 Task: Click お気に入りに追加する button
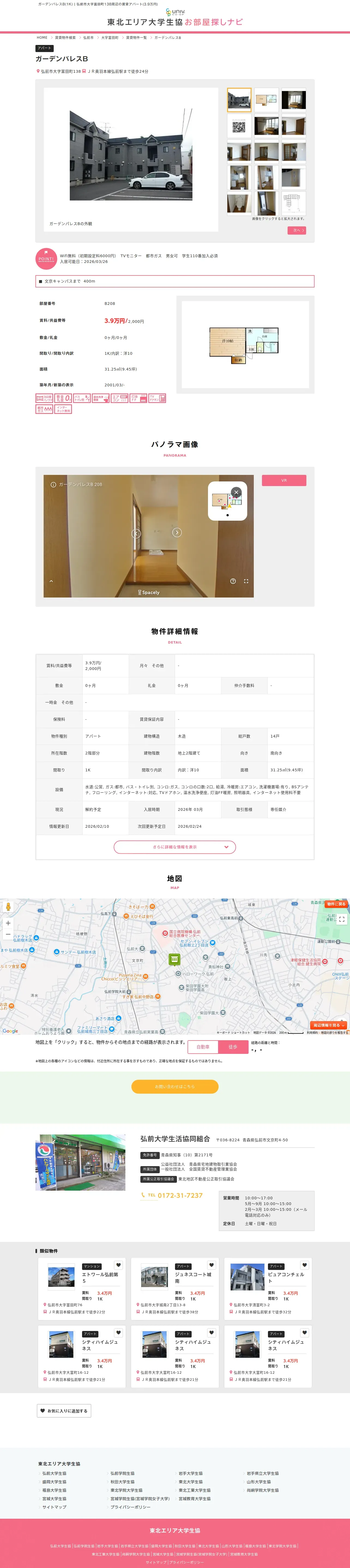coord(64,1410)
